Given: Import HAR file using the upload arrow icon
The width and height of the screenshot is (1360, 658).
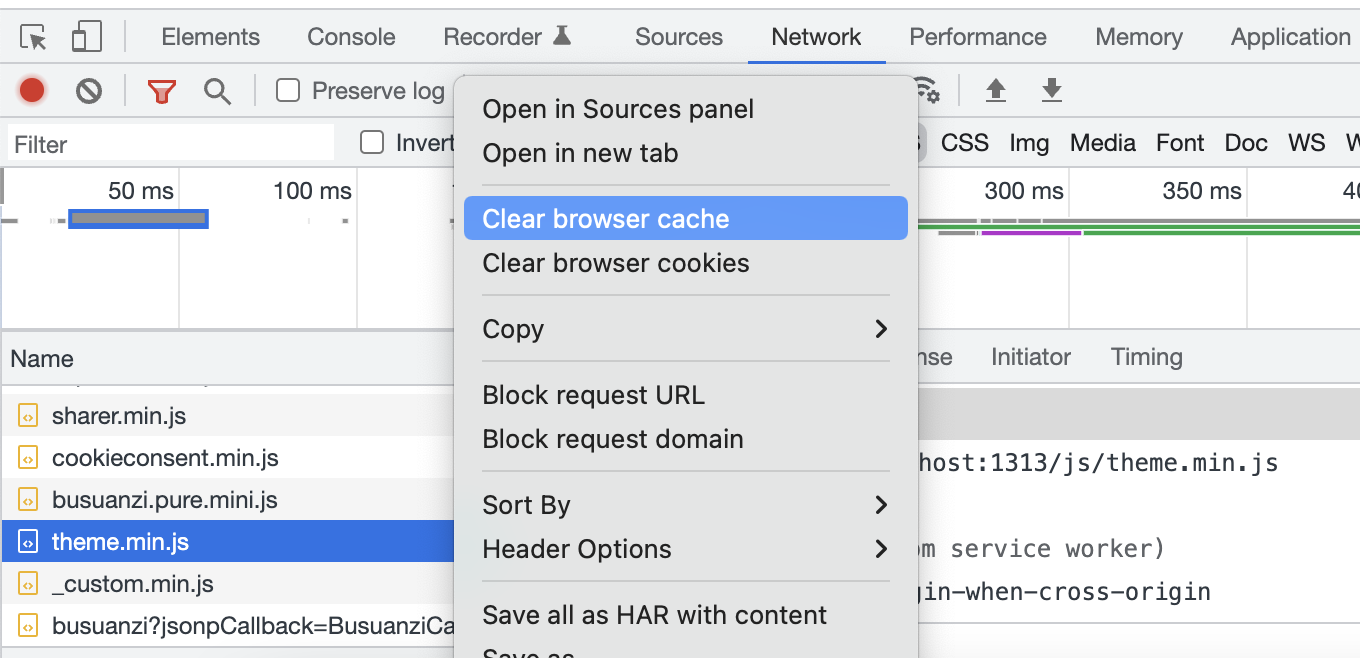Looking at the screenshot, I should pos(996,90).
